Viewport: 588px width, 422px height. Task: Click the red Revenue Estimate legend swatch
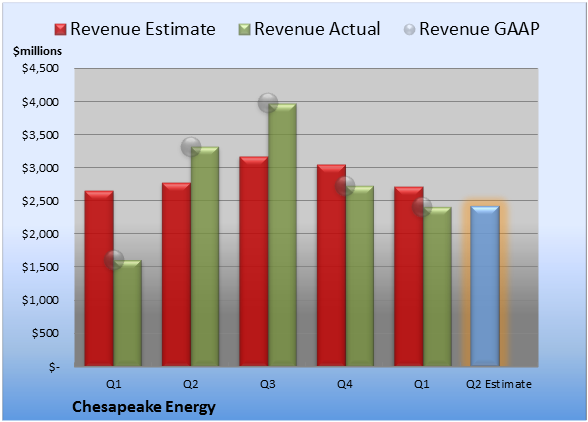[x=60, y=29]
